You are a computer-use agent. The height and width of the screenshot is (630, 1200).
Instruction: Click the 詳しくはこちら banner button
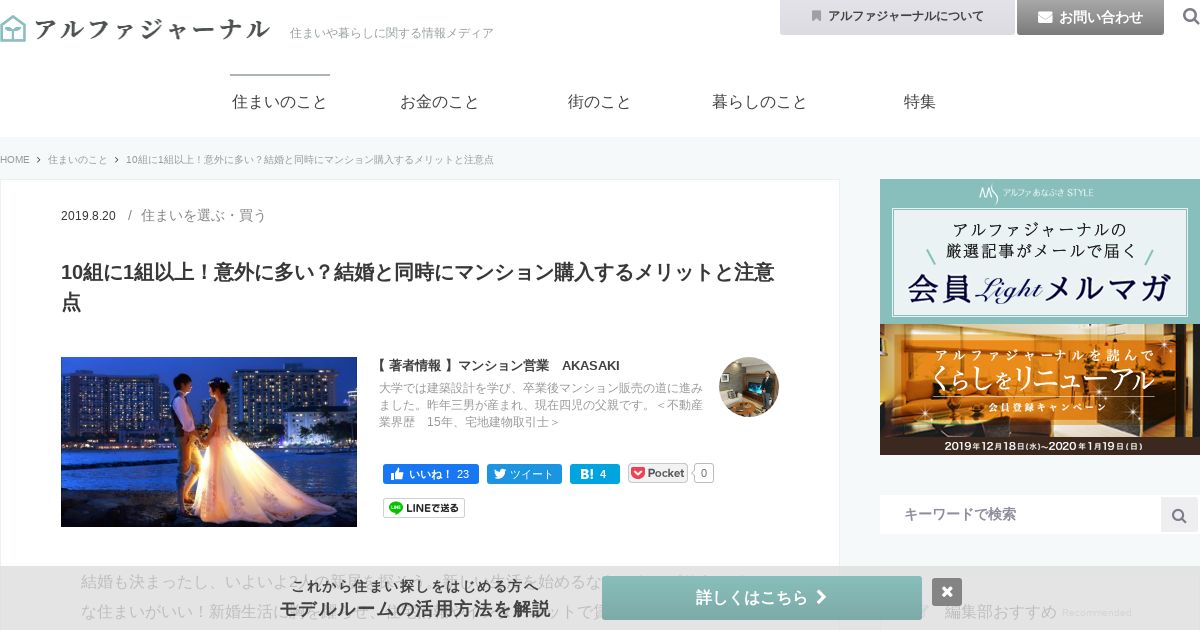click(x=762, y=598)
